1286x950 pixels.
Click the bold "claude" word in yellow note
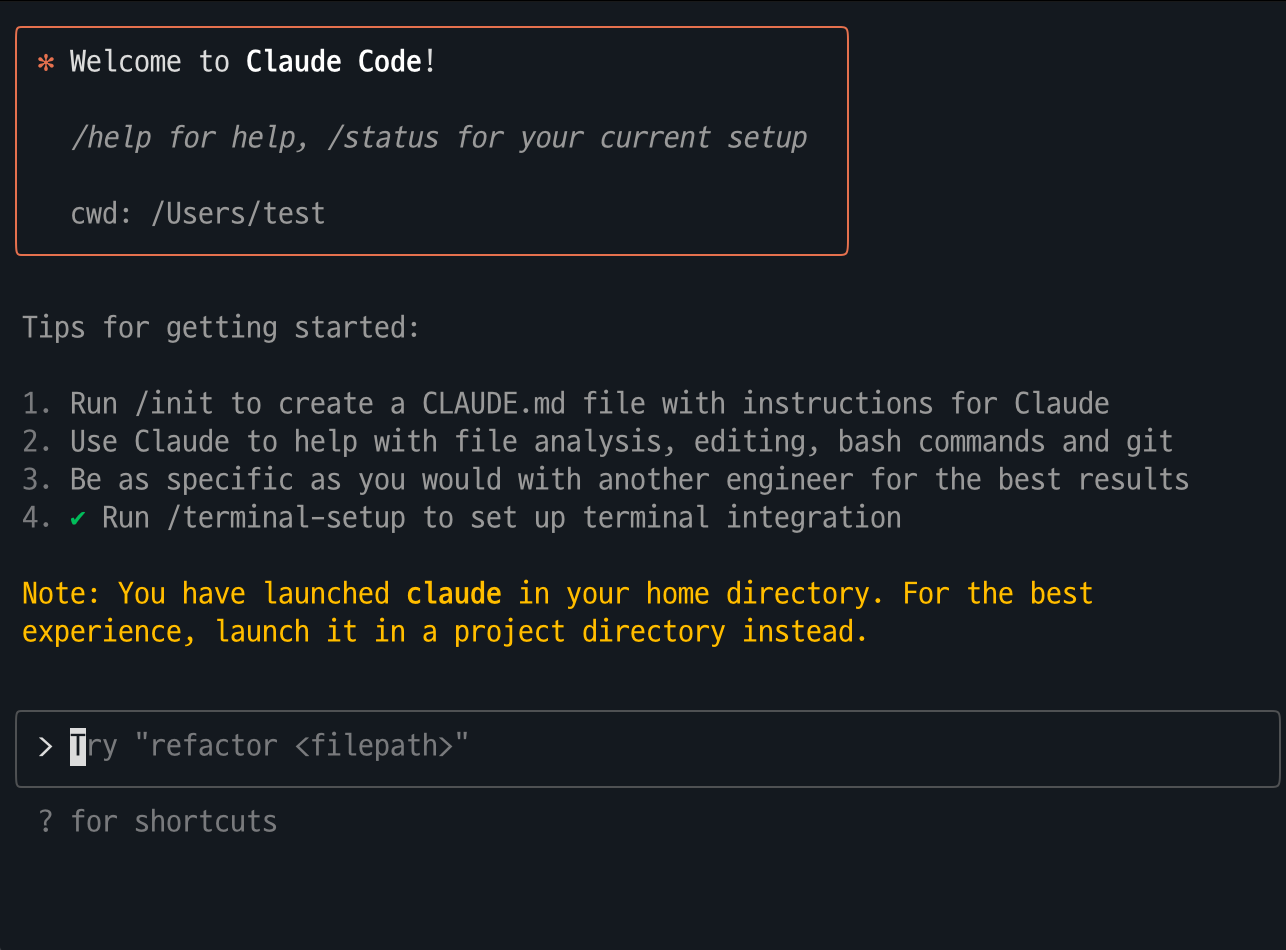point(454,594)
